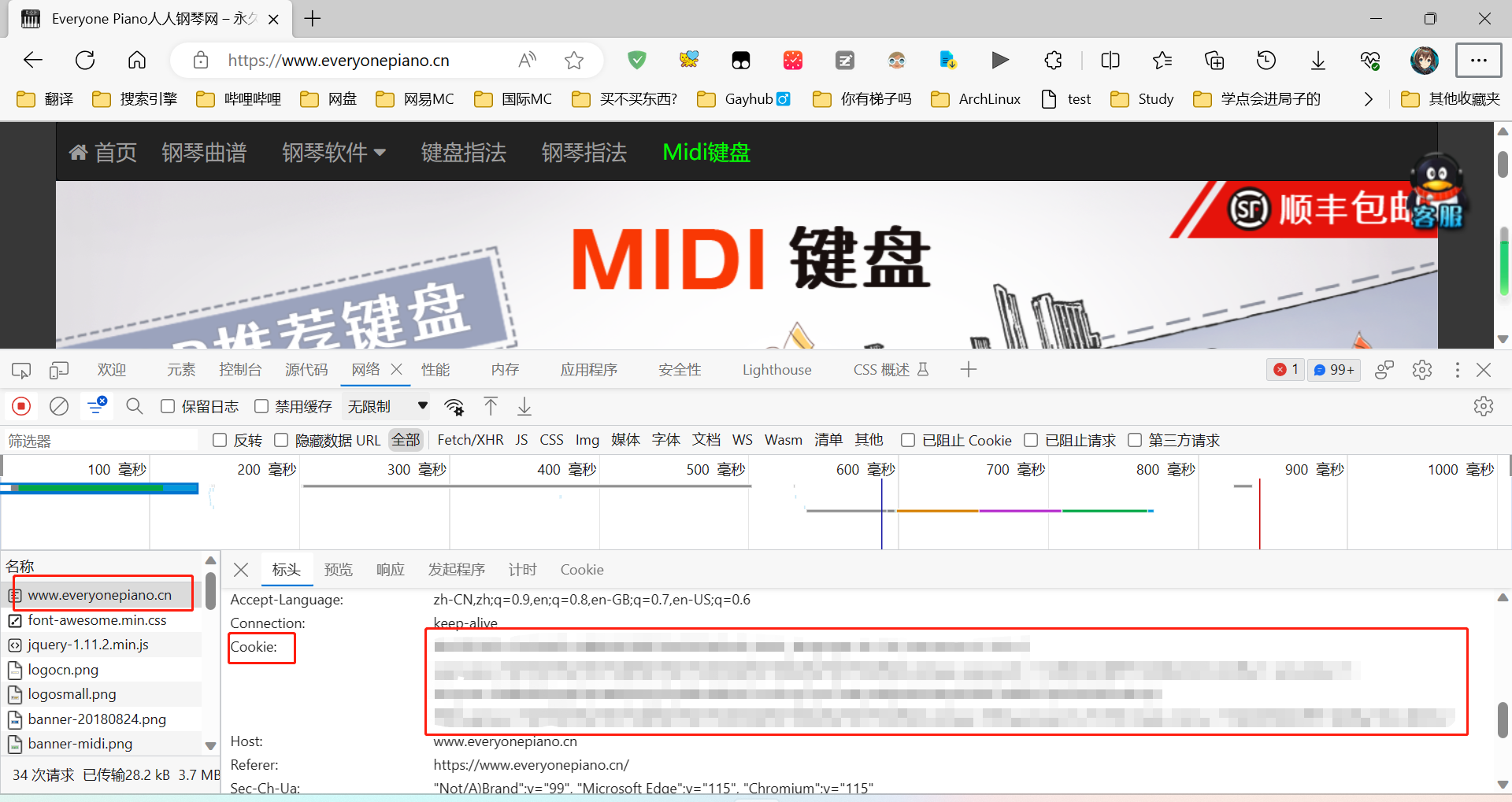Switch to 源代码 DevTools tab
This screenshot has height=802, width=1512.
click(306, 370)
